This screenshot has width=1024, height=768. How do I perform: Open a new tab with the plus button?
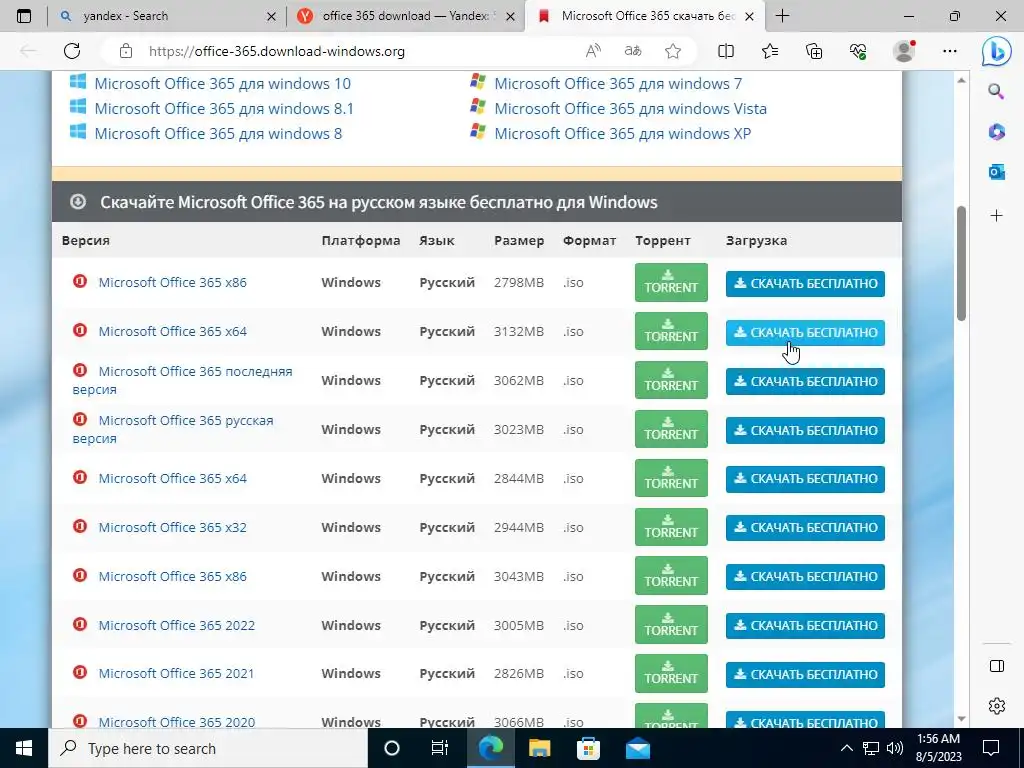point(782,16)
